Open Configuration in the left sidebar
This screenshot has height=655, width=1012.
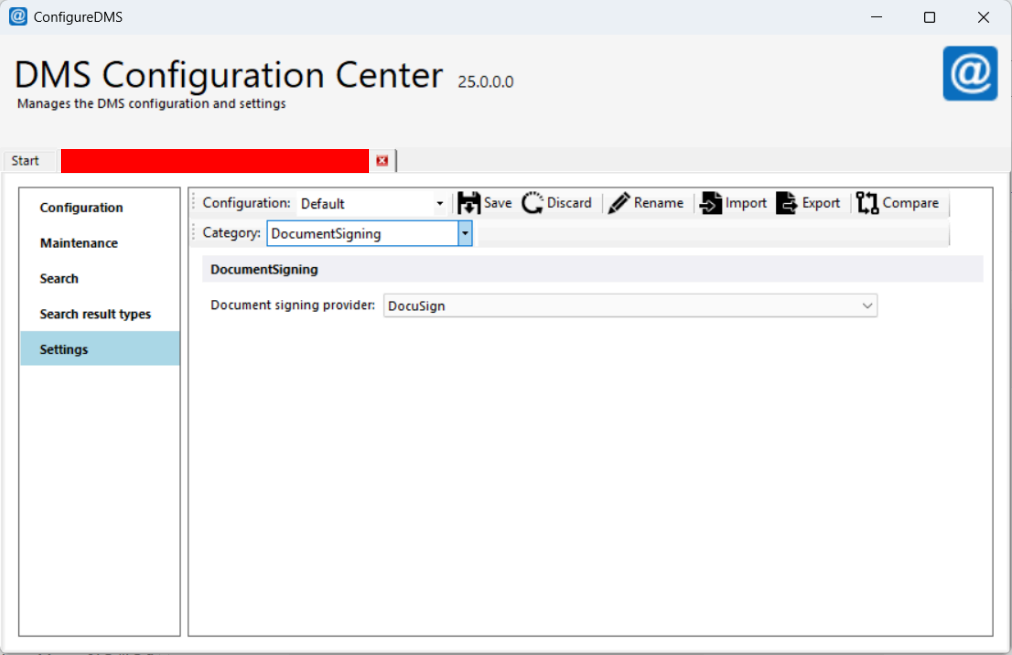tap(81, 208)
